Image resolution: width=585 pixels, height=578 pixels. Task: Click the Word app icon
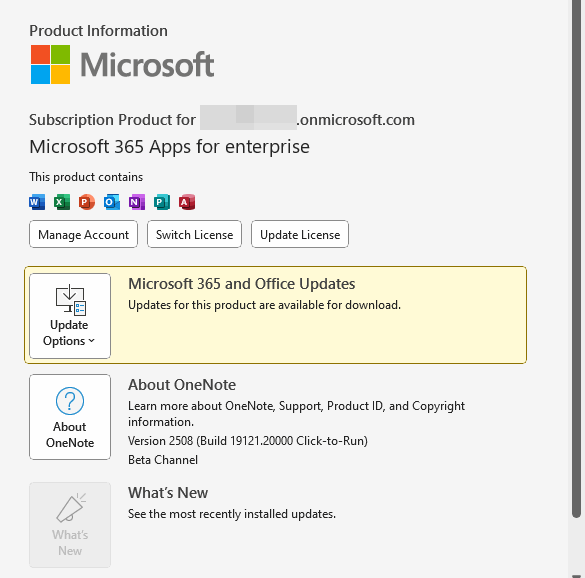click(x=37, y=202)
